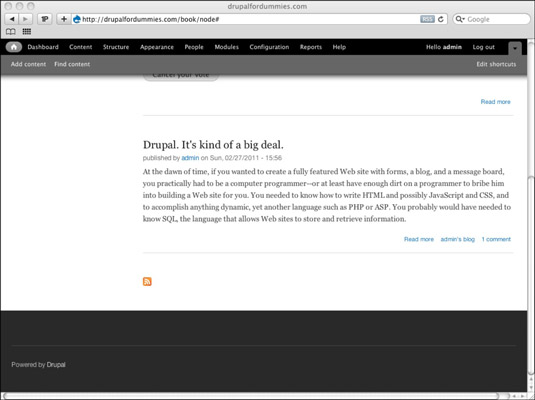Open the Configuration admin menu

(x=269, y=47)
